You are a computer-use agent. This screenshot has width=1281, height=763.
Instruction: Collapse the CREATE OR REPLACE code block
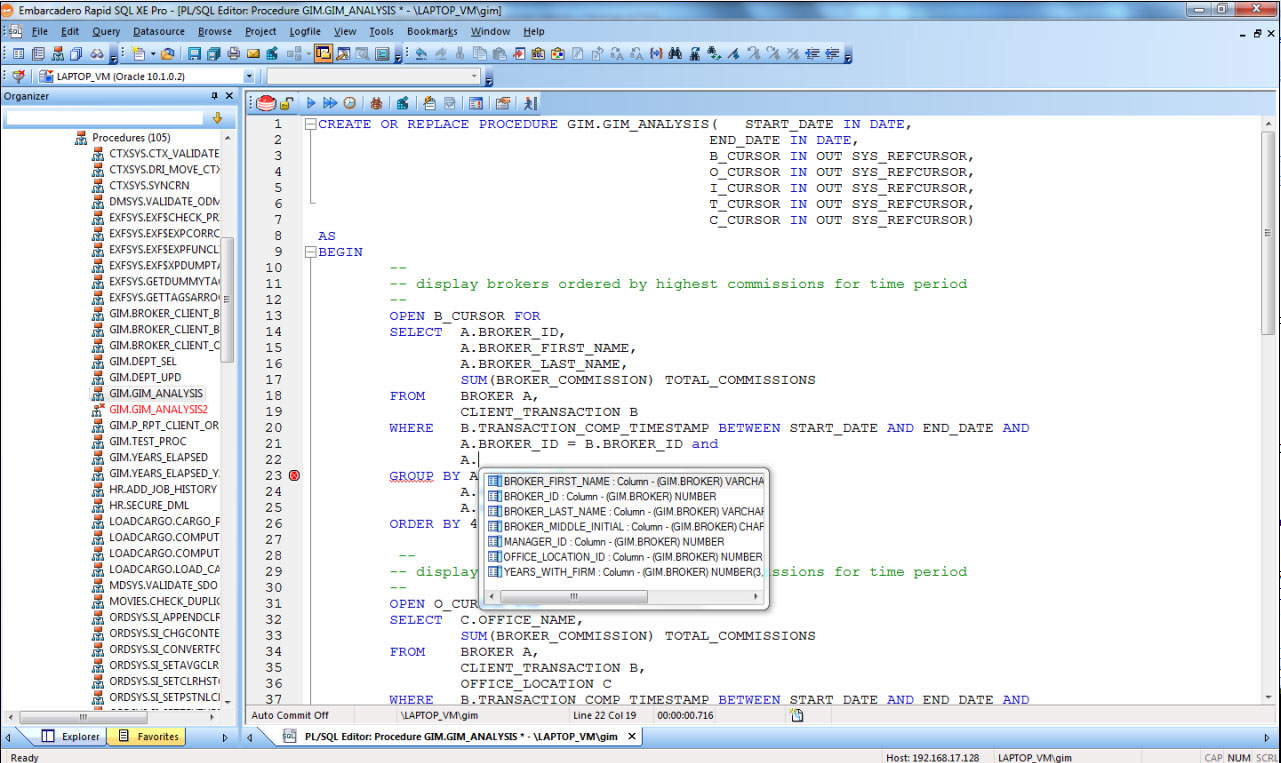click(311, 124)
